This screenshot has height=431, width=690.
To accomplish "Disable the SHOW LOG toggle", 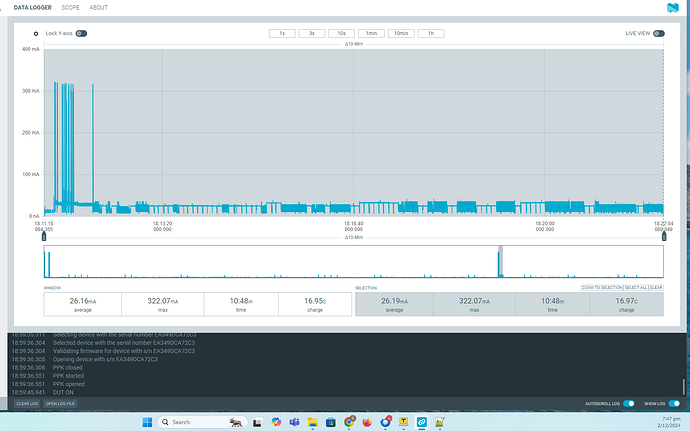I will (x=674, y=403).
